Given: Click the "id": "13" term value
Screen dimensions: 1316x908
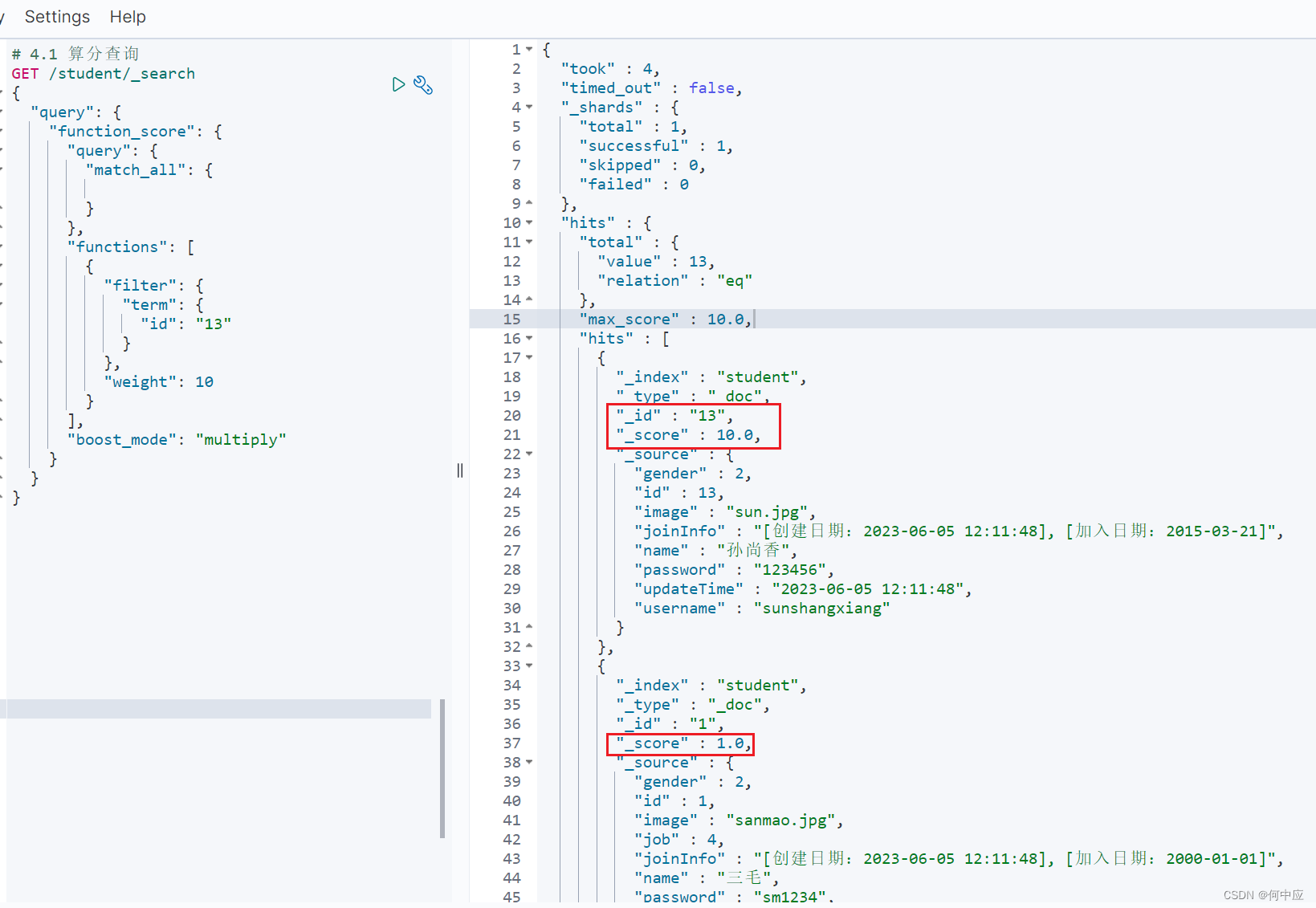Looking at the screenshot, I should pos(186,324).
